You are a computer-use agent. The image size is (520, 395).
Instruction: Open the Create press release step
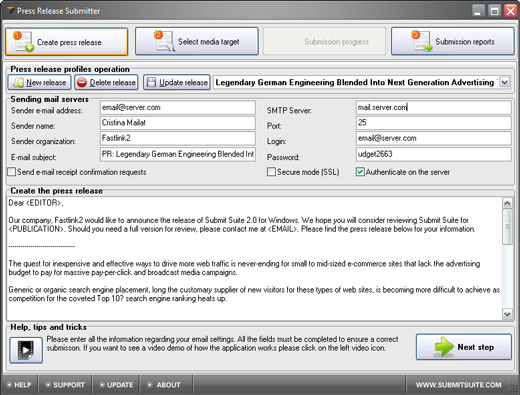point(66,42)
